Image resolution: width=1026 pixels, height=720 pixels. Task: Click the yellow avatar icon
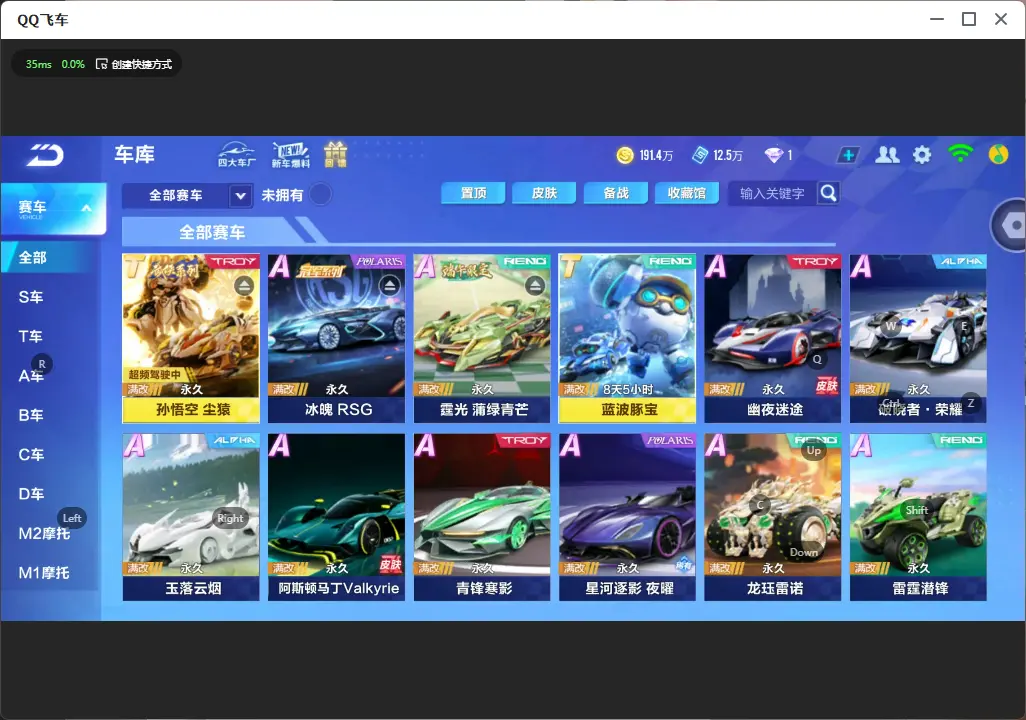click(x=998, y=154)
